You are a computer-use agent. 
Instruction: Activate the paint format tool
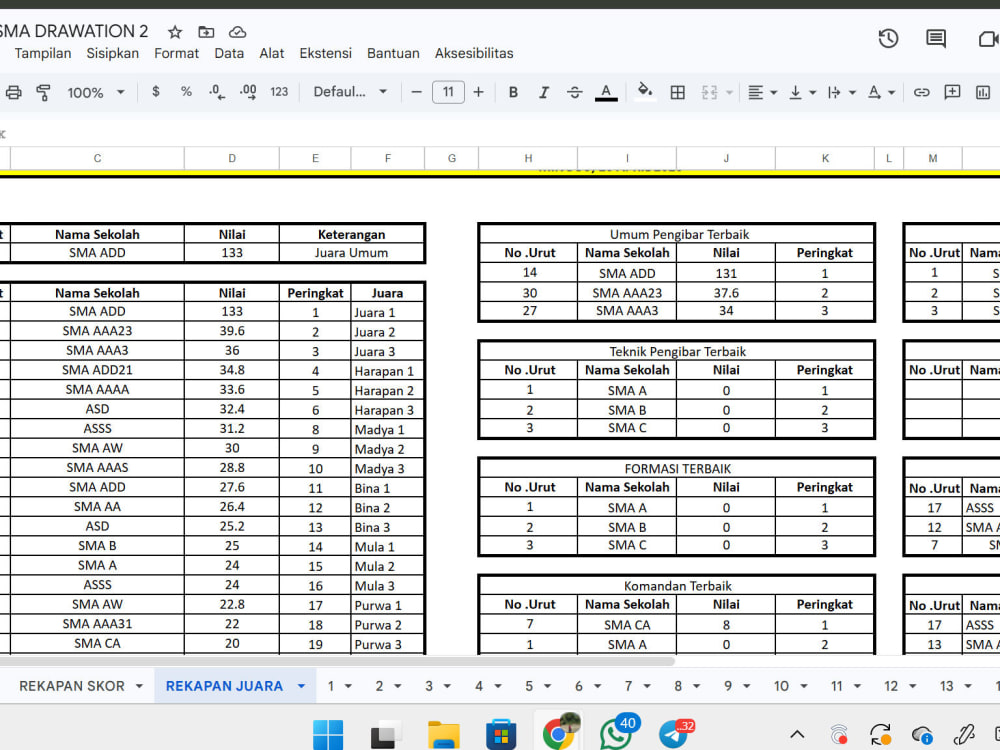tap(43, 92)
